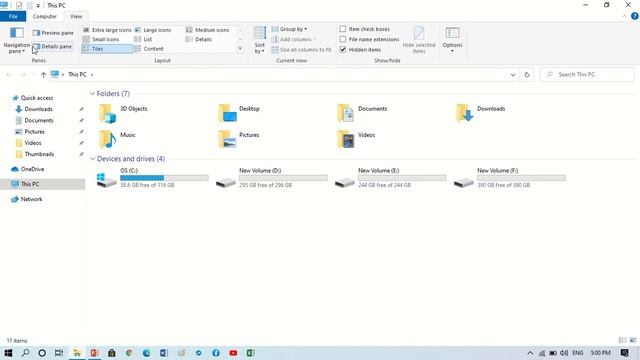Enable Item check boxes
640x360 pixels.
[343, 29]
